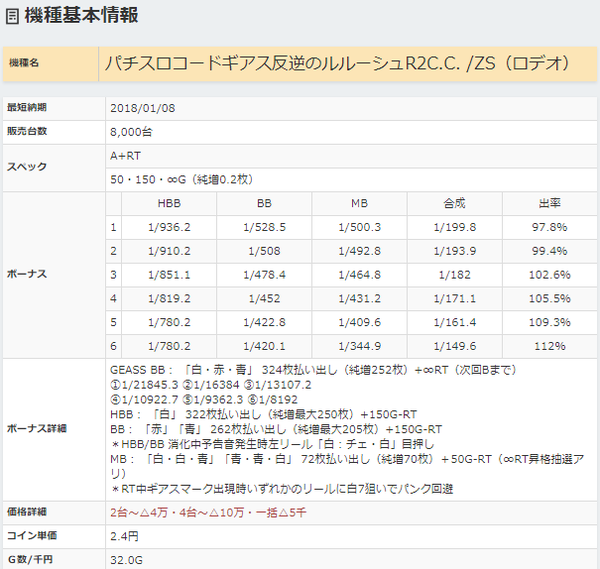Select setting 4 combined value 1/171.1
The width and height of the screenshot is (600, 569).
[455, 298]
